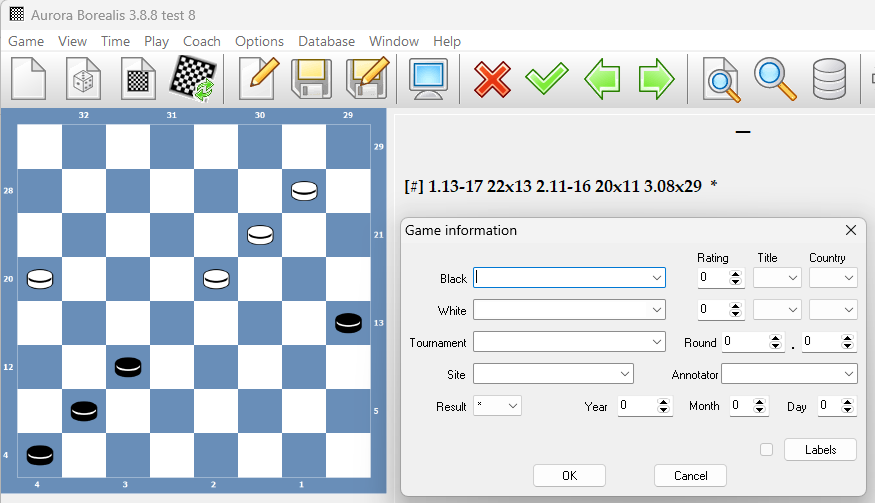Click the floppy disk save icon
Image resolution: width=875 pixels, height=503 pixels.
point(311,79)
